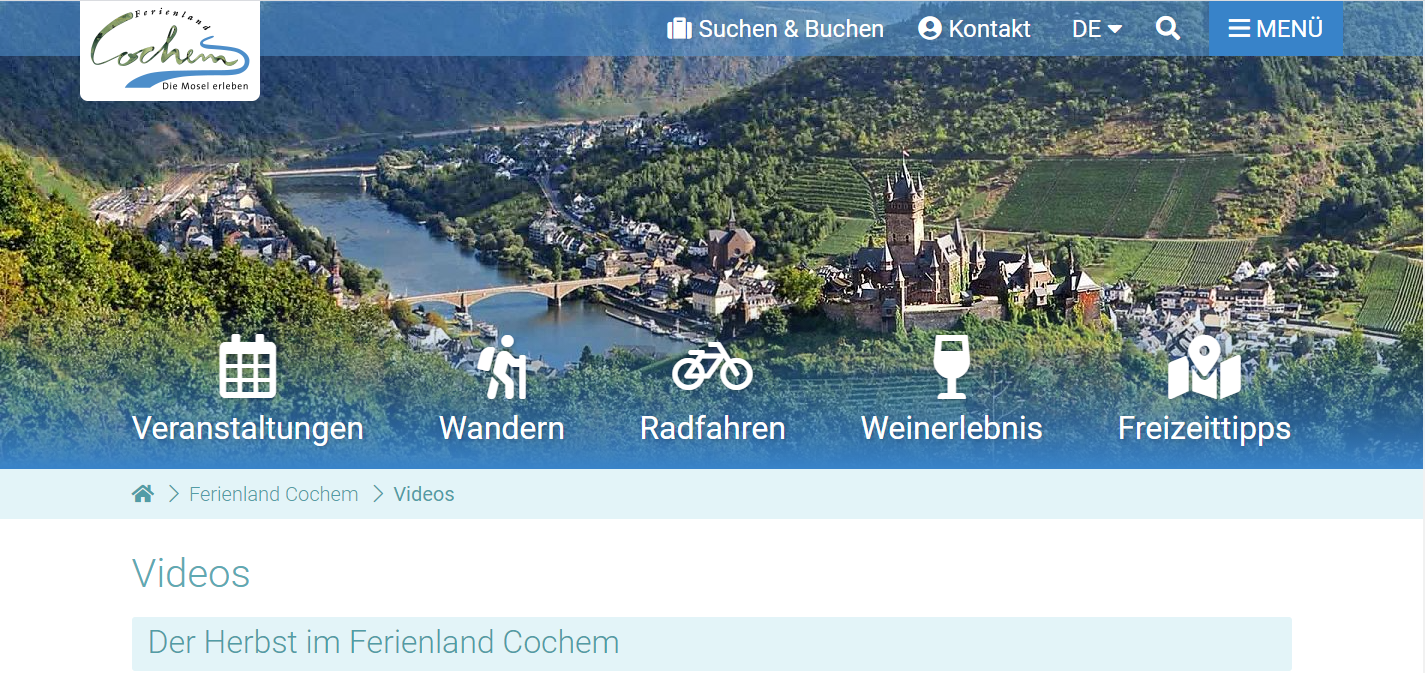Click the suitcase icon beside Suchen & Buchen
The image size is (1425, 673).
click(x=679, y=29)
